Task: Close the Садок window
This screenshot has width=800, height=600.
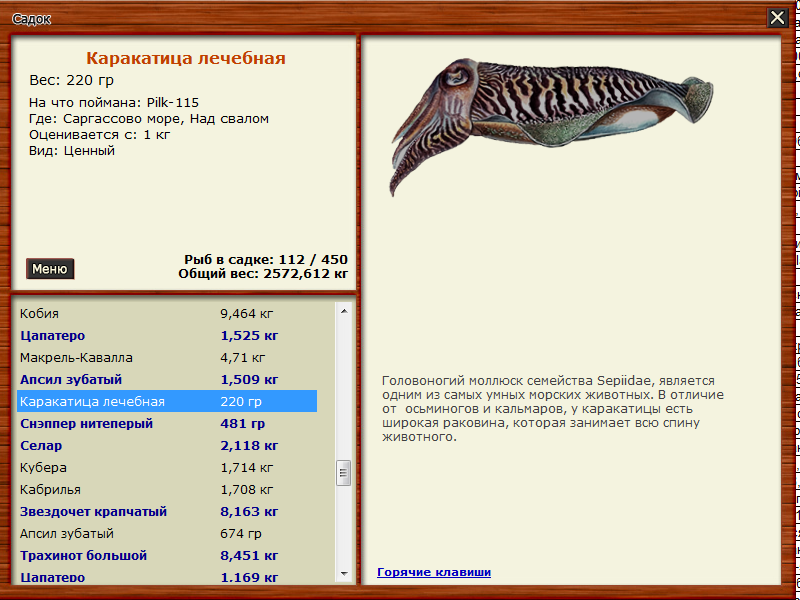Action: tap(777, 18)
